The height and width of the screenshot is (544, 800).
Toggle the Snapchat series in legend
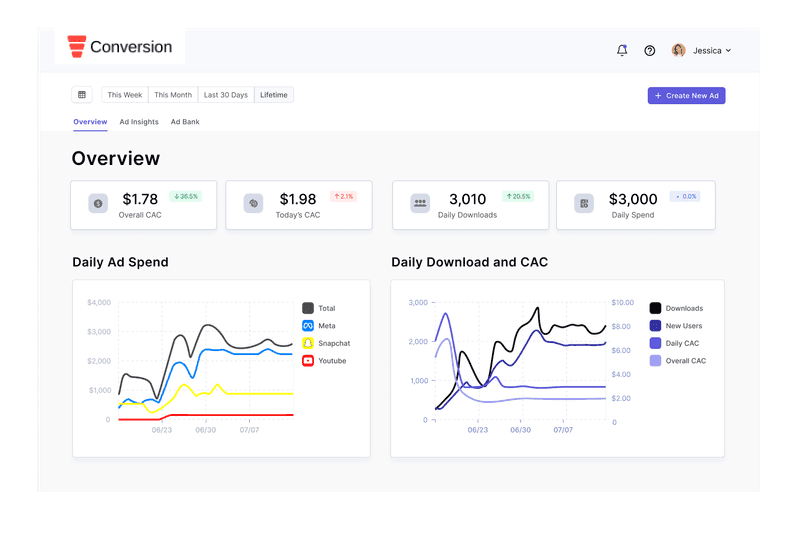point(308,343)
